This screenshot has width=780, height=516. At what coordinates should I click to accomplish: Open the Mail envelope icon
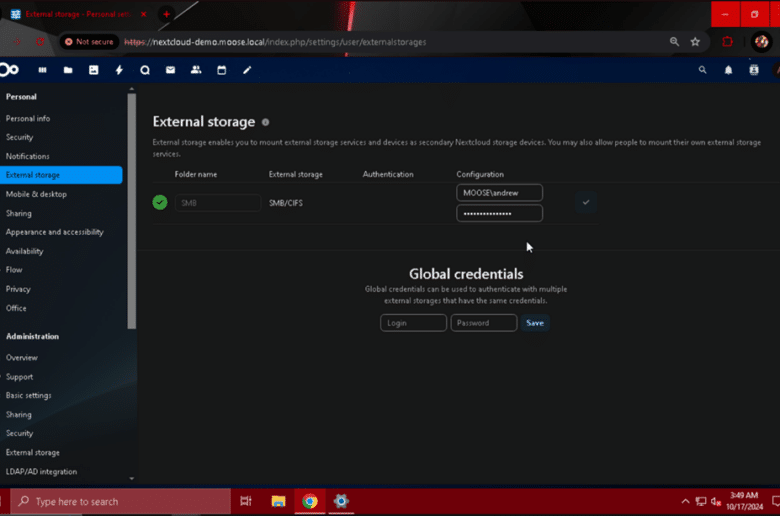pyautogui.click(x=170, y=70)
